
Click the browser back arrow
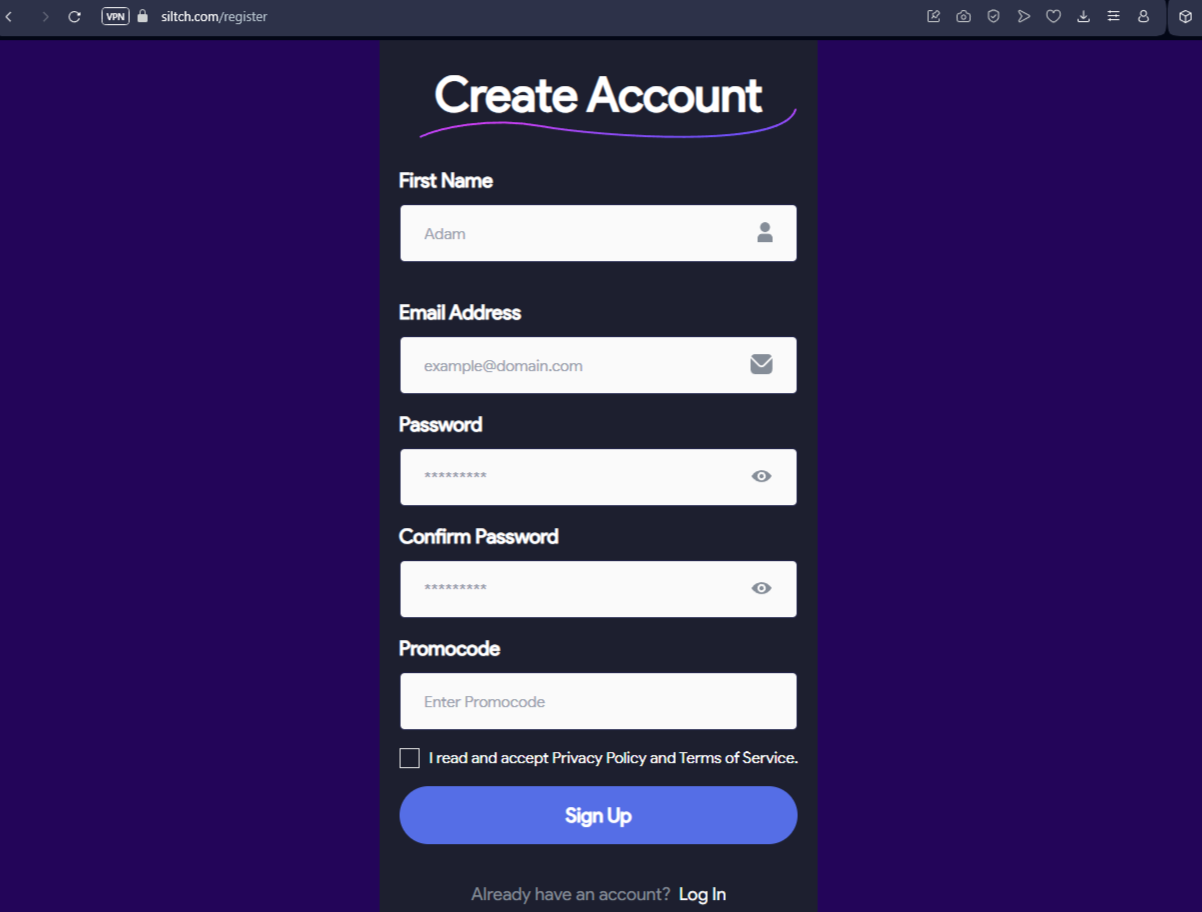click(x=9, y=17)
